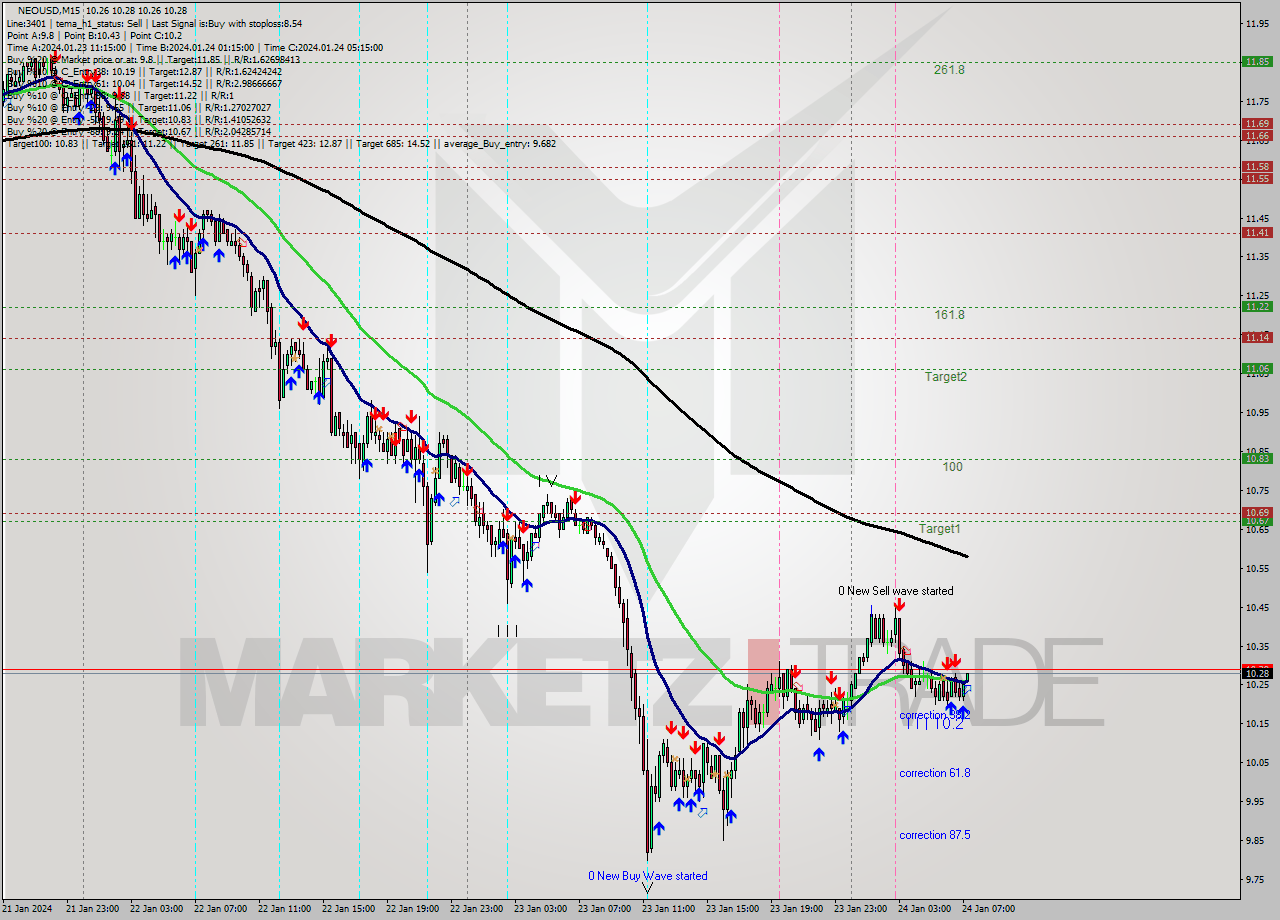Click the red 11.41 price tag

coord(1256,232)
